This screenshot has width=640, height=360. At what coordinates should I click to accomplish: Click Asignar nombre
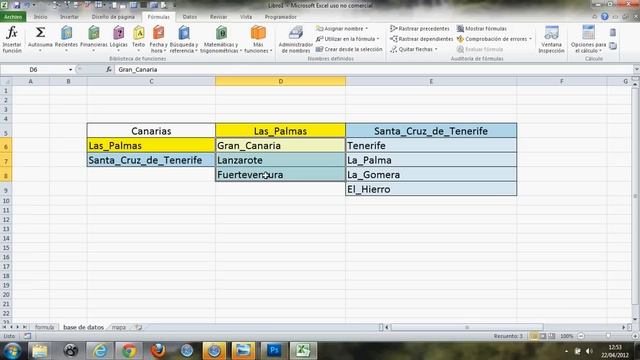(x=342, y=29)
